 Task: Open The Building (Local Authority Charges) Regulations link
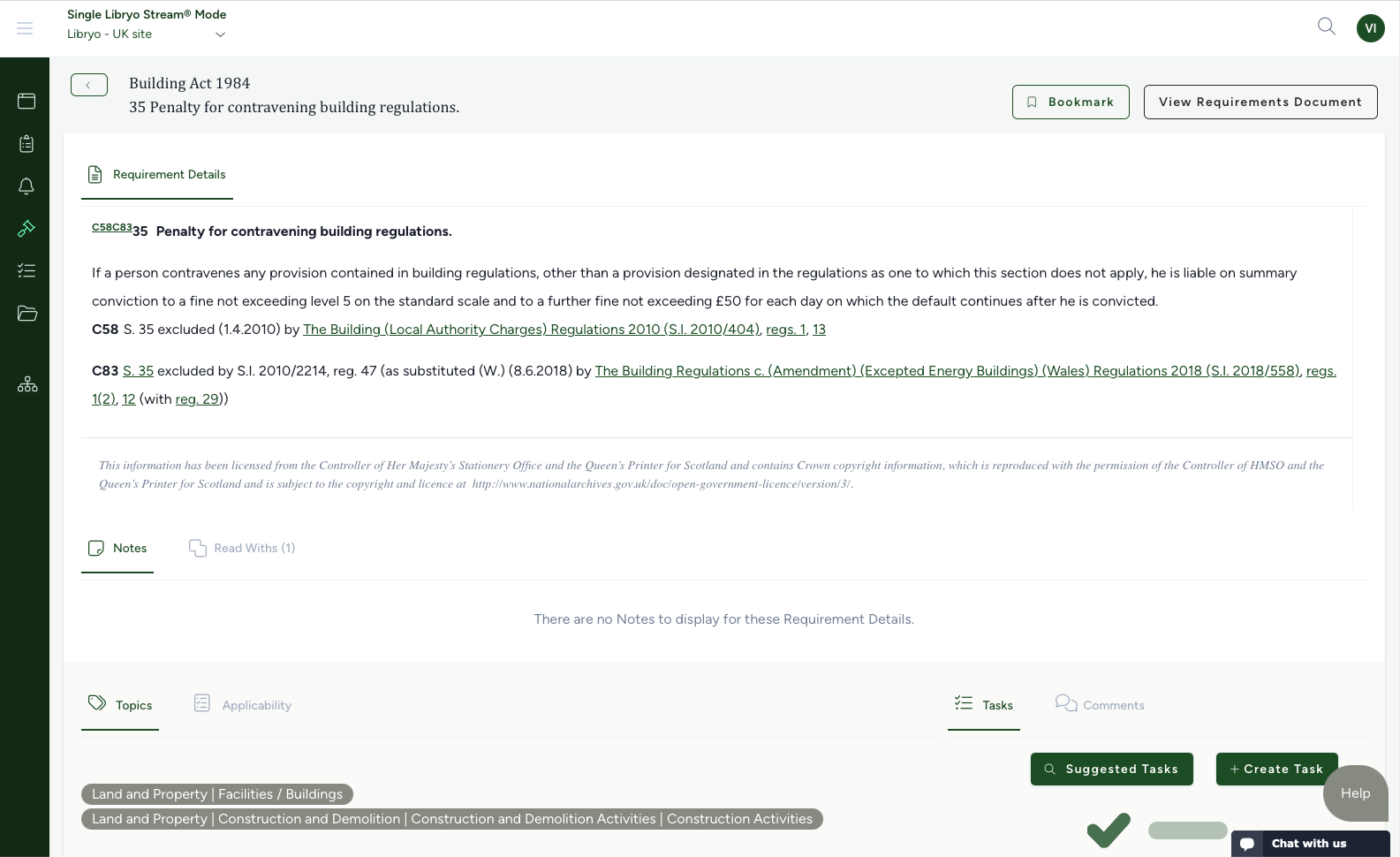[x=531, y=329]
